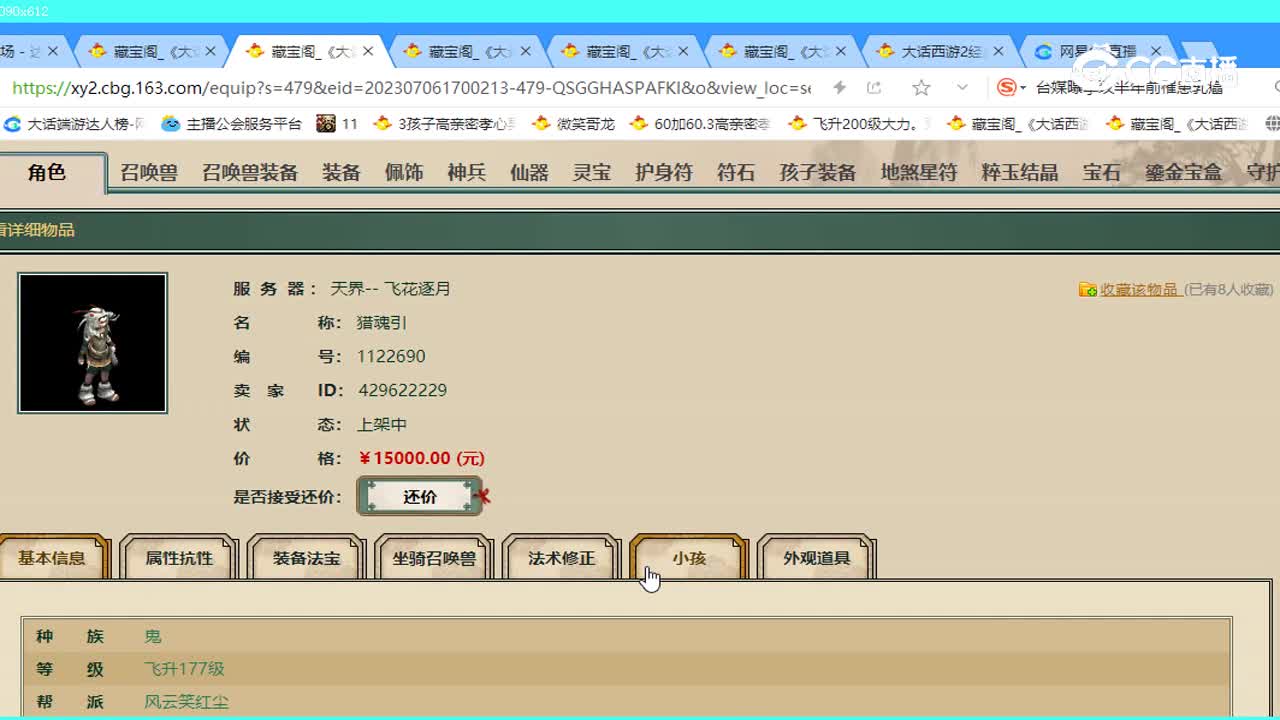The image size is (1280, 720).
Task: Switch to the 大话西游2经 browser tab
Action: (938, 51)
